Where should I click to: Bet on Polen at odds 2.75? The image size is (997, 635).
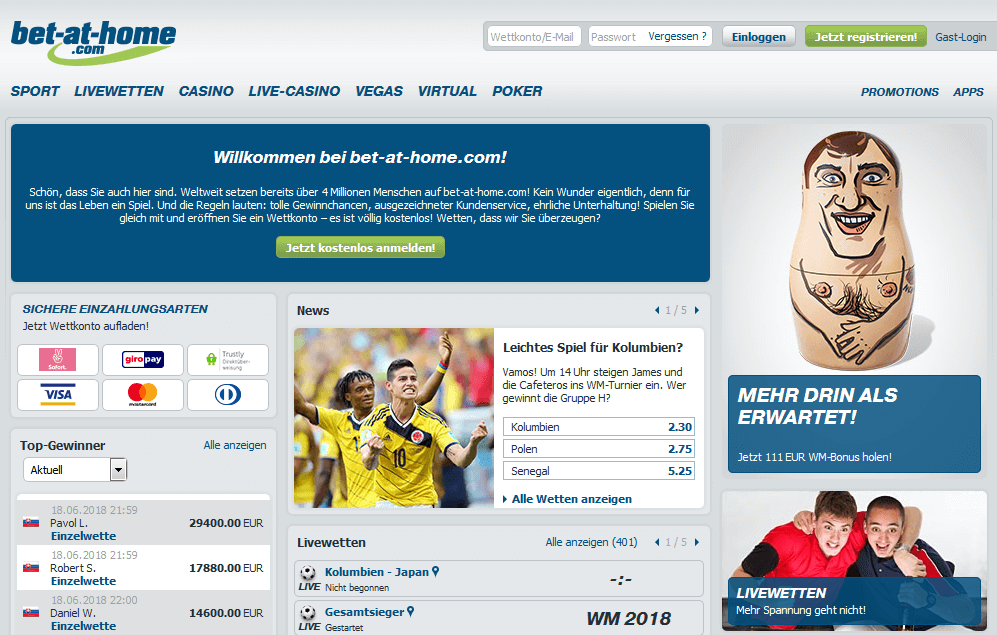pyautogui.click(x=599, y=449)
